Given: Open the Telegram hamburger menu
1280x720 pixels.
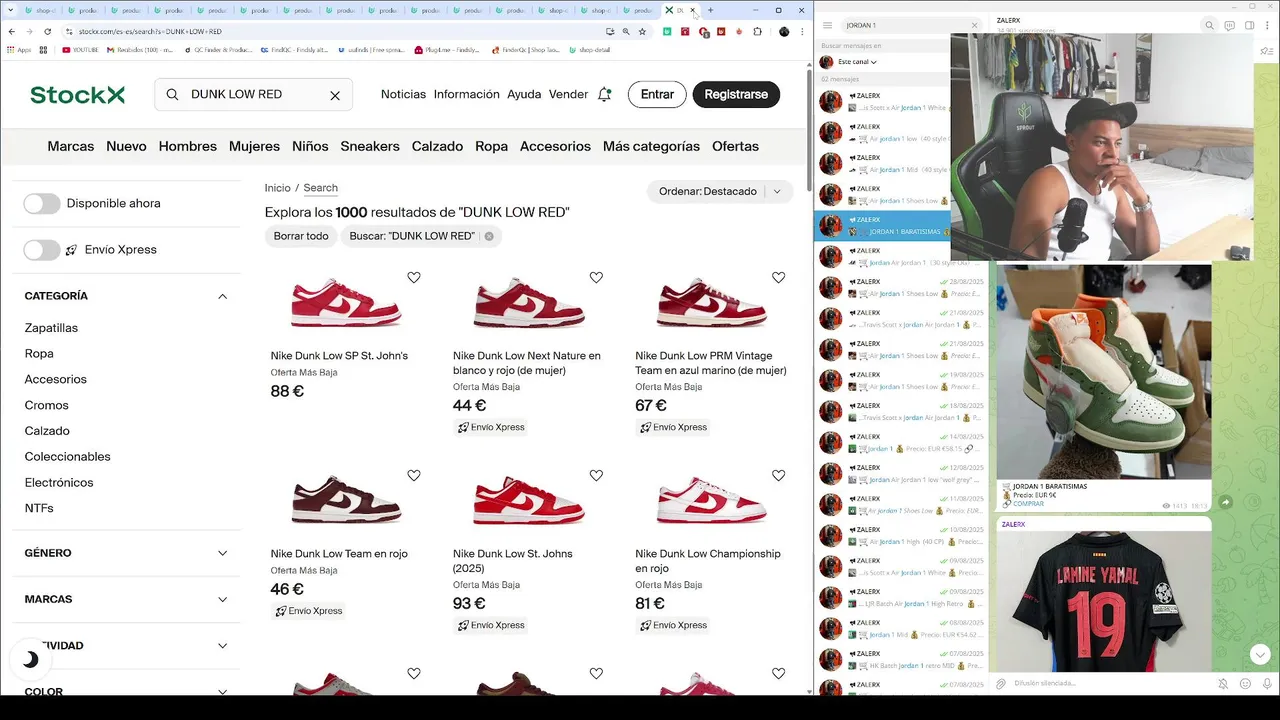Looking at the screenshot, I should pos(827,25).
